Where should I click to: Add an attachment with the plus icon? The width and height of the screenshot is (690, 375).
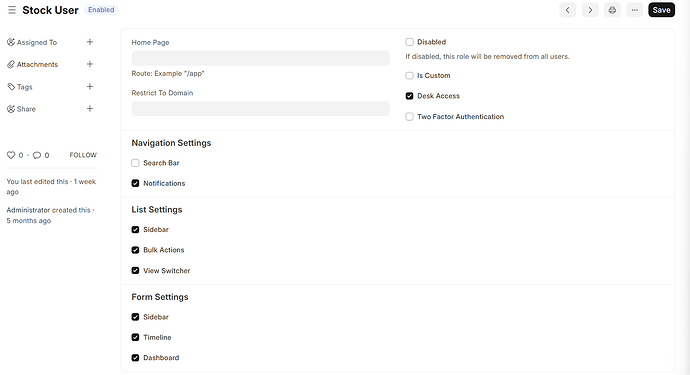[x=90, y=64]
